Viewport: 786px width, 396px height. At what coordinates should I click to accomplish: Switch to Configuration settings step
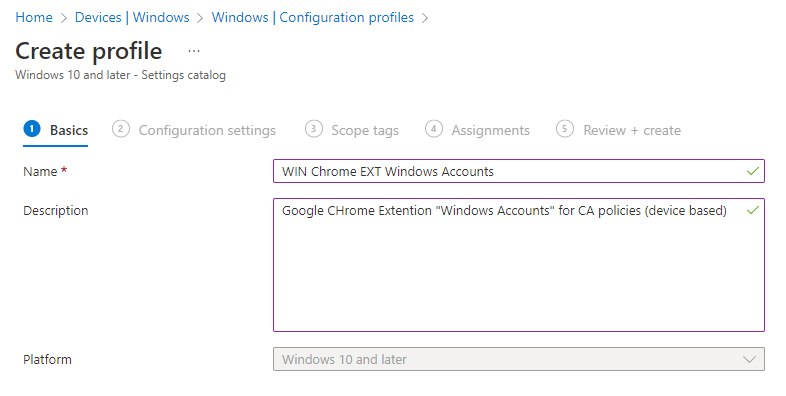point(194,130)
